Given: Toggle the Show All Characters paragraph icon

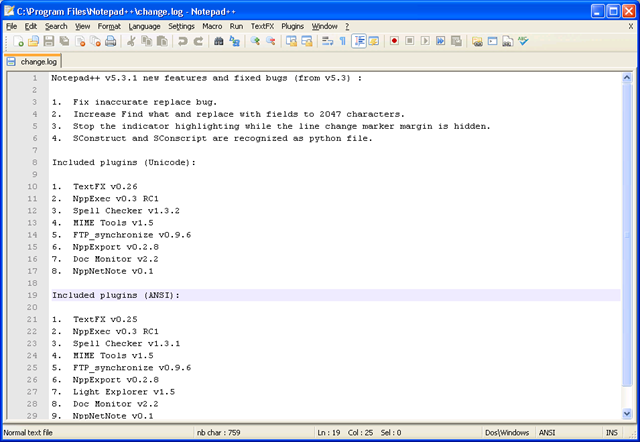Looking at the screenshot, I should tap(343, 42).
